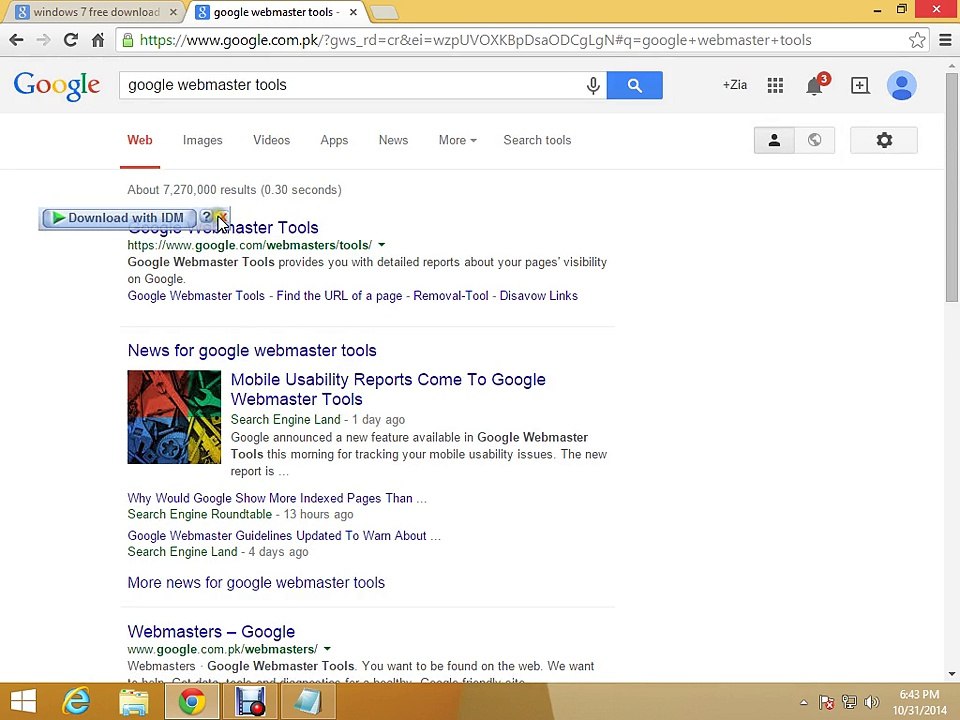960x720 pixels.
Task: Open the volume speaker tray icon
Action: tap(871, 702)
